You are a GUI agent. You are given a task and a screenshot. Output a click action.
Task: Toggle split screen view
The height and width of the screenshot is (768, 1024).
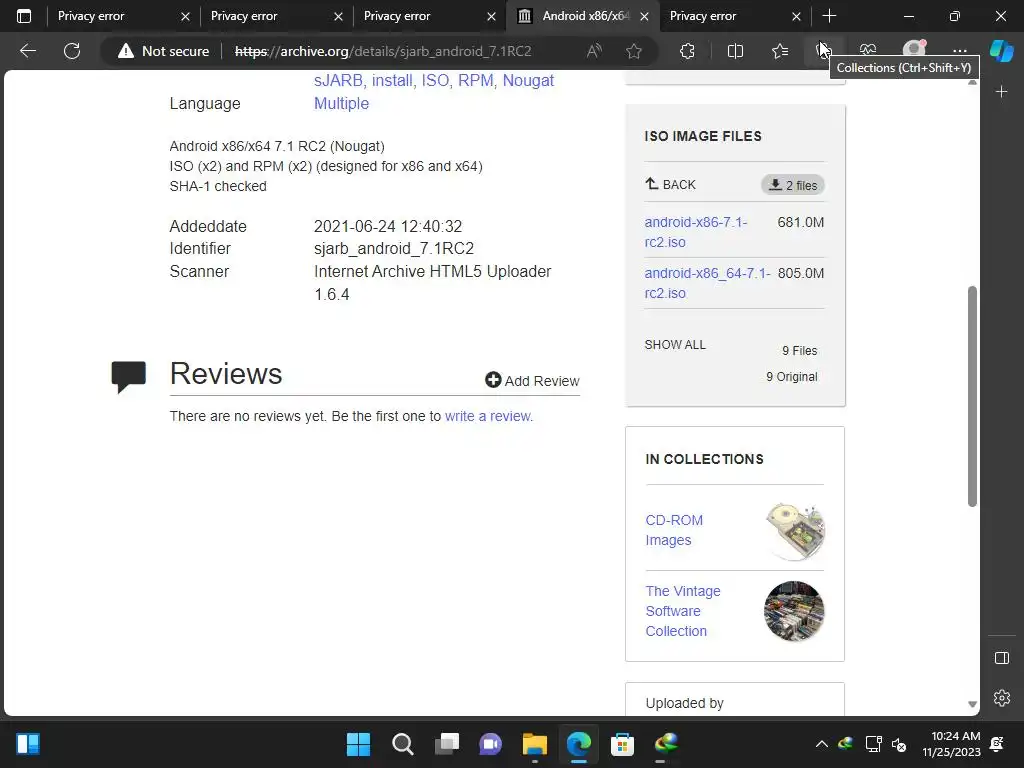pos(735,51)
